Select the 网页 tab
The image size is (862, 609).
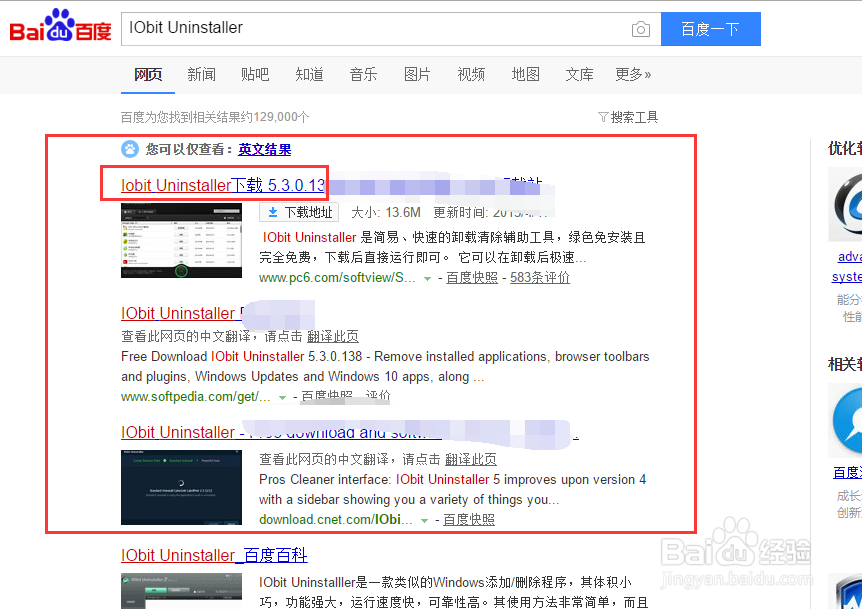point(148,74)
